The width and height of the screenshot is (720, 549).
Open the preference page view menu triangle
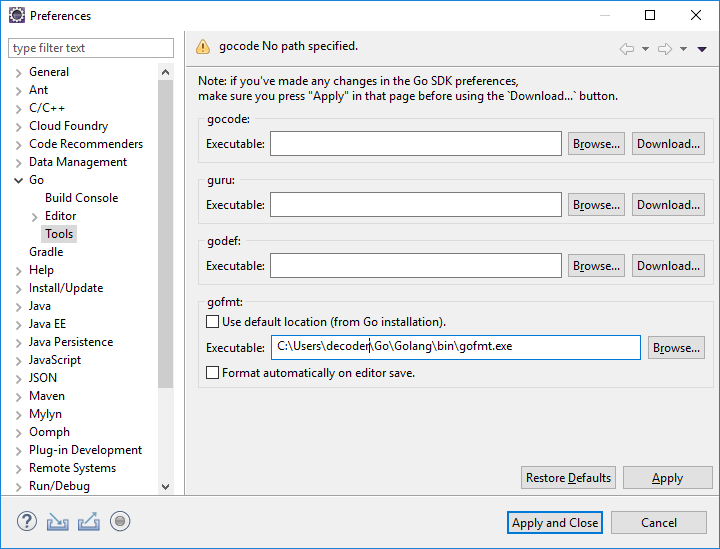coord(702,49)
